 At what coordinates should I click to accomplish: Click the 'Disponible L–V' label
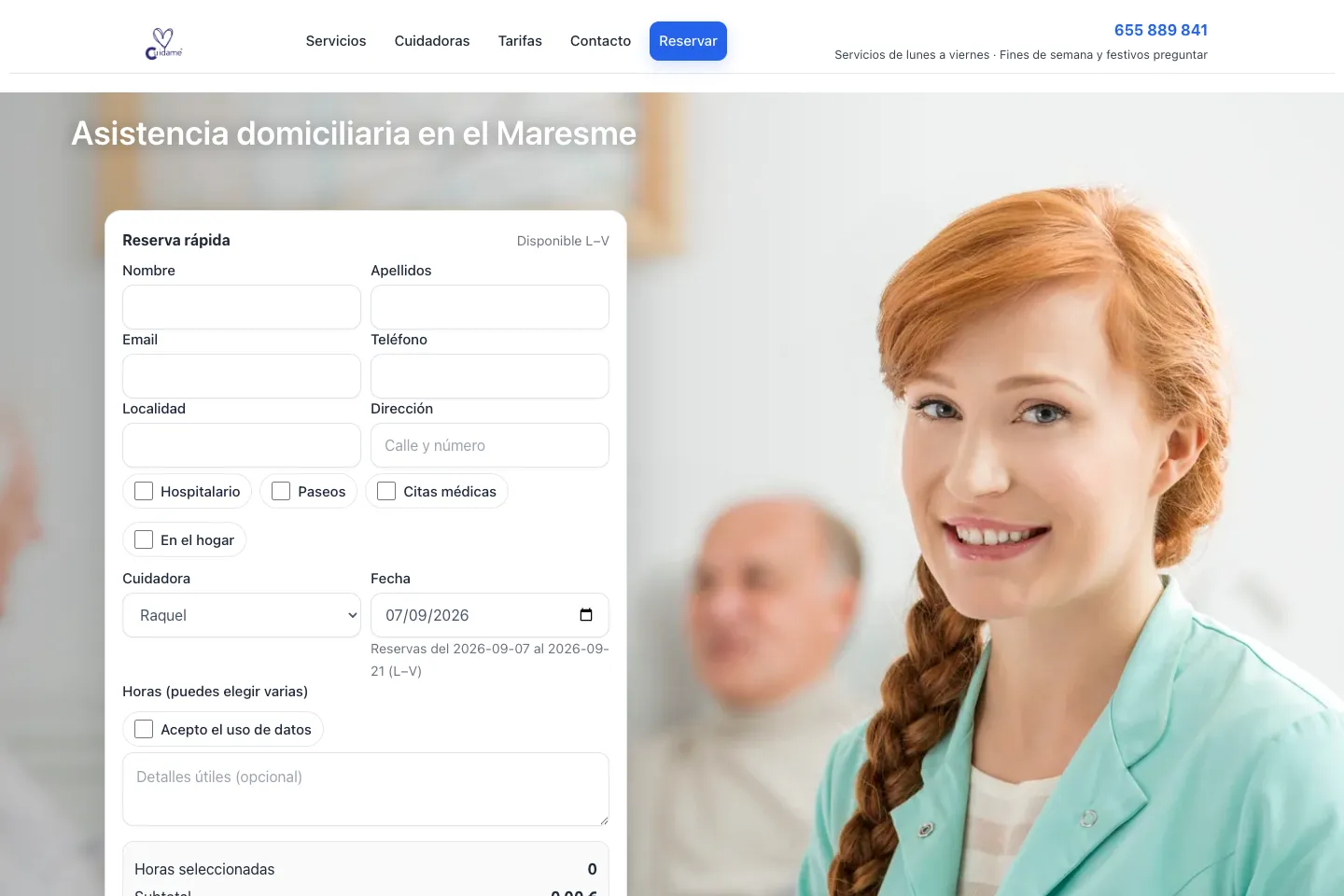[x=563, y=241]
